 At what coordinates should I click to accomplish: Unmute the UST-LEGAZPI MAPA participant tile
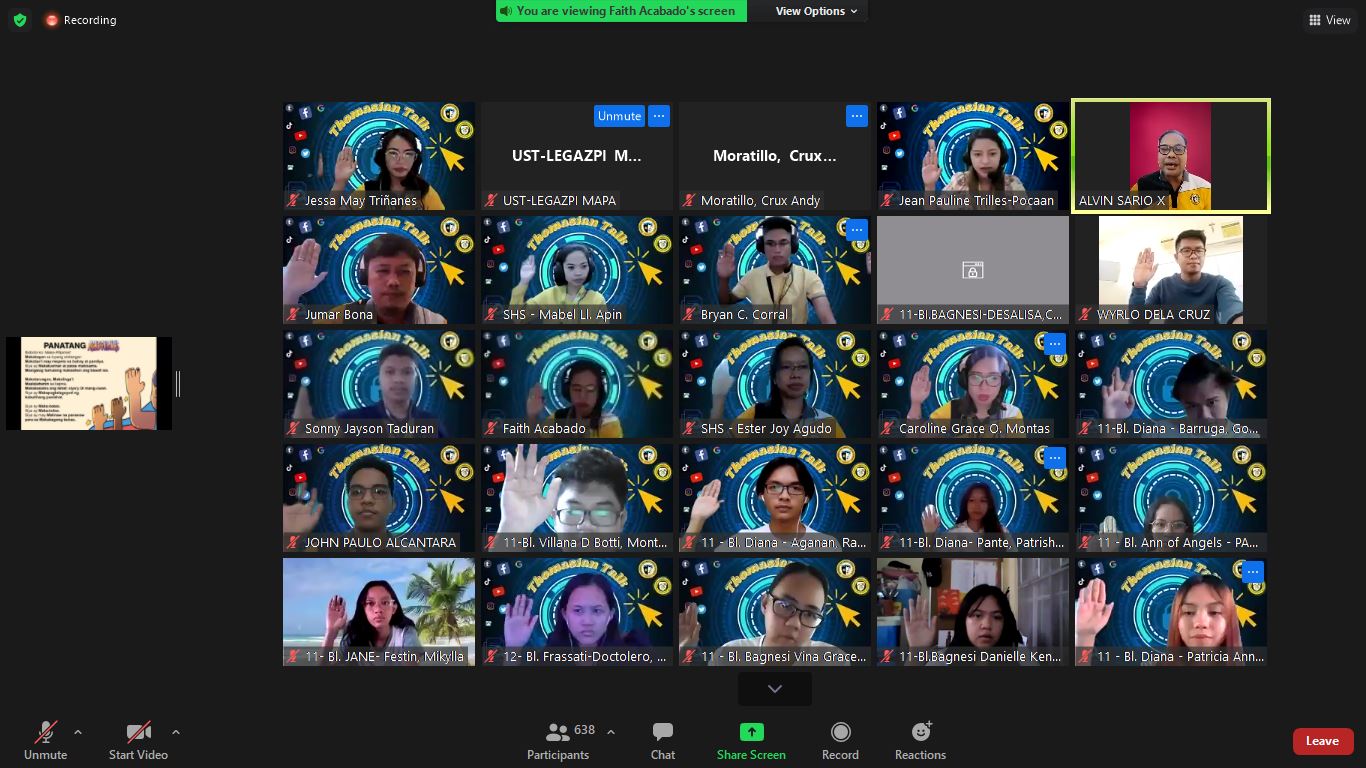click(619, 116)
